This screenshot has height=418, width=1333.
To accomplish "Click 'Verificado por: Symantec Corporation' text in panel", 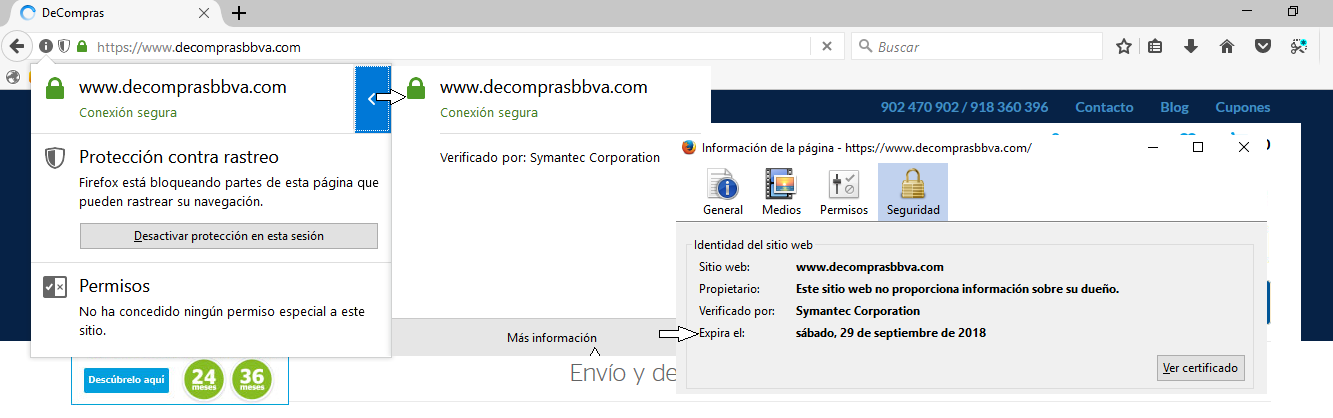I will pyautogui.click(x=550, y=157).
